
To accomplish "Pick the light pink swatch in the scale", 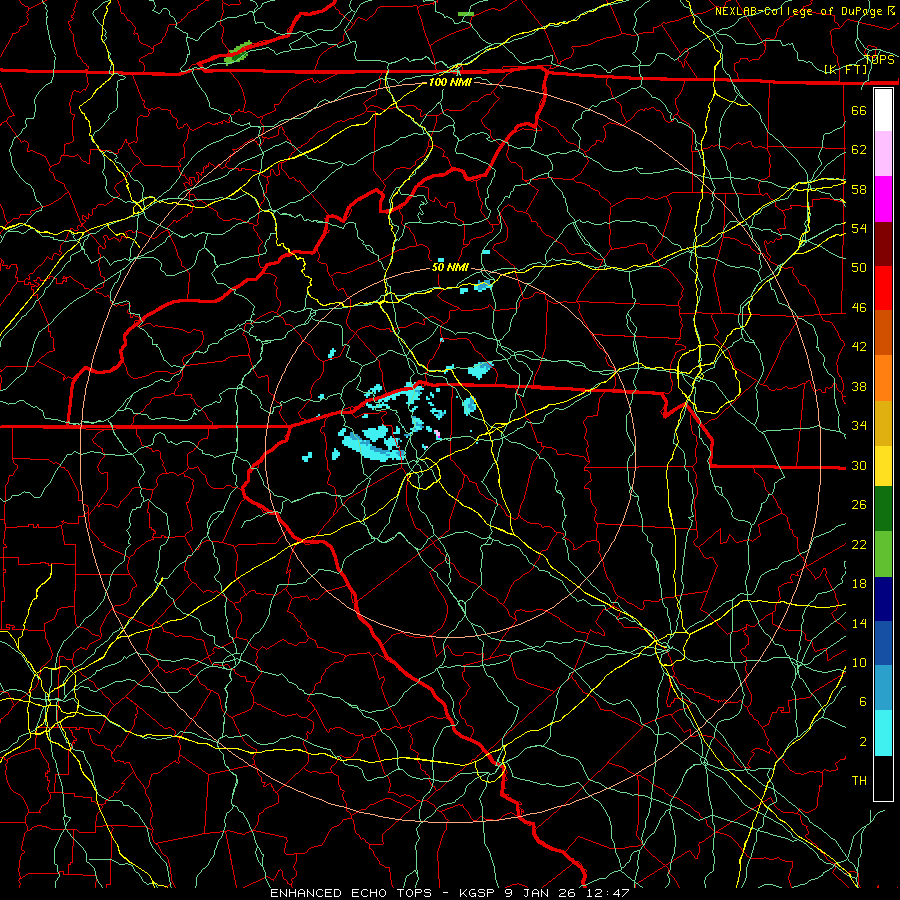I will tap(883, 153).
